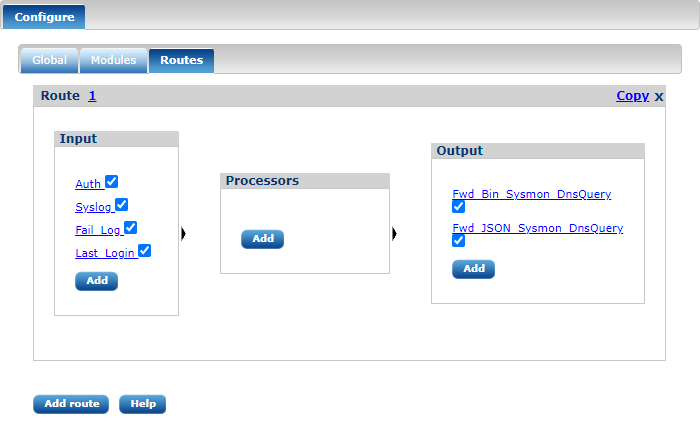Screen dimensions: 700x422
Task: Click the Configure top tab
Action: [44, 17]
